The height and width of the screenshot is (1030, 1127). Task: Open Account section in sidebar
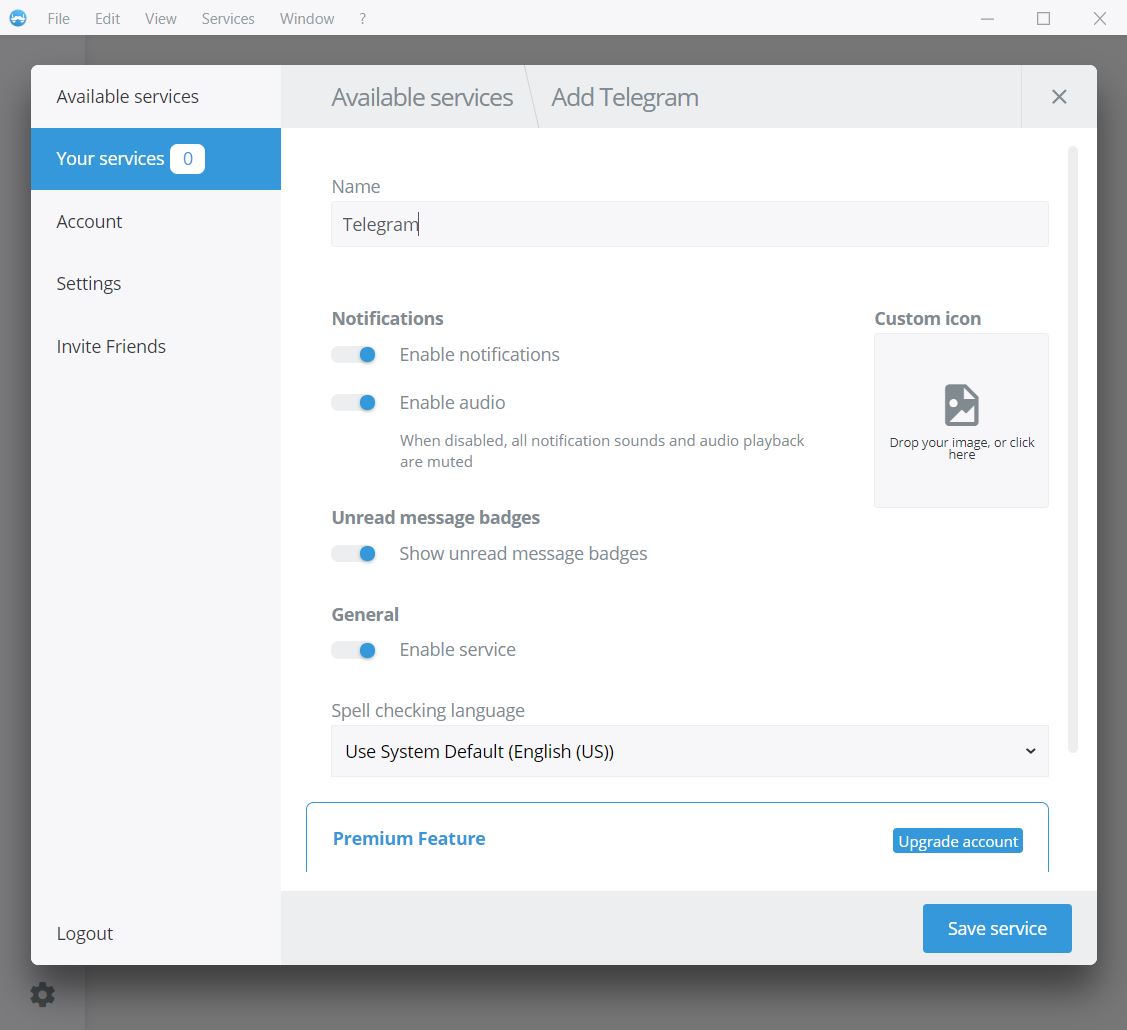[156, 221]
